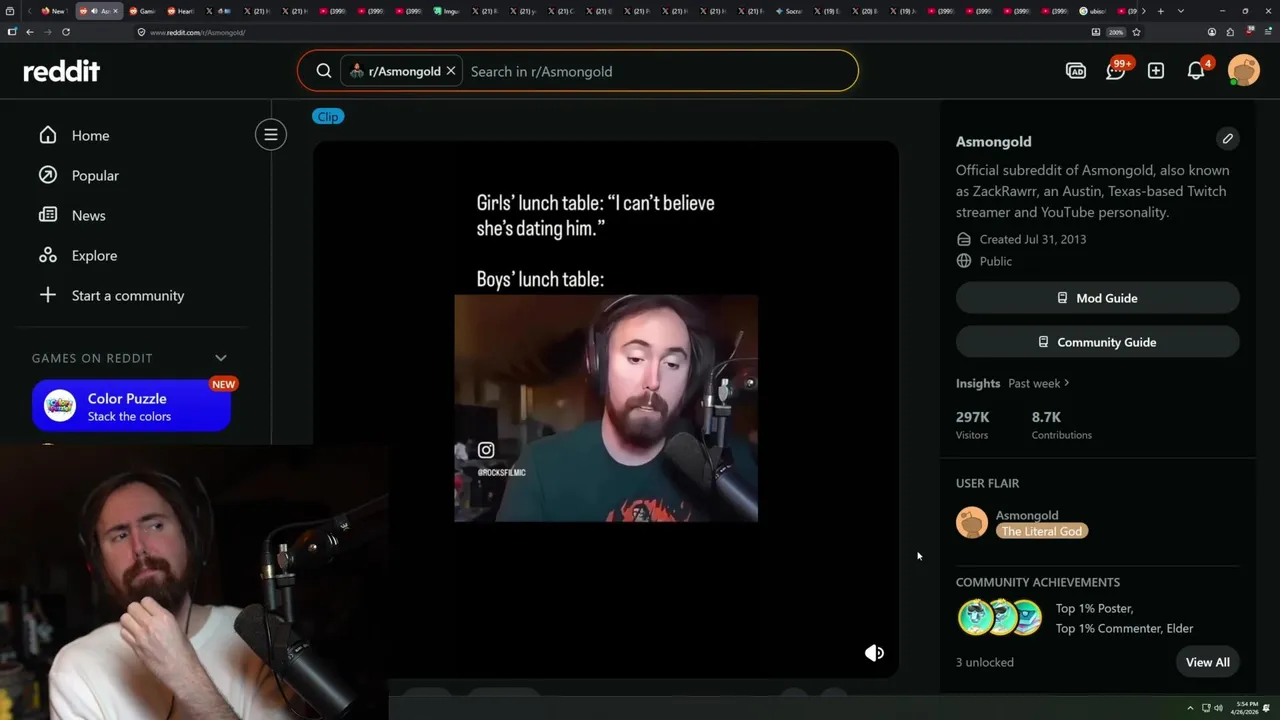Click the Created Jul 31, 2013 text
Screen dimensions: 1280x720
1033,239
